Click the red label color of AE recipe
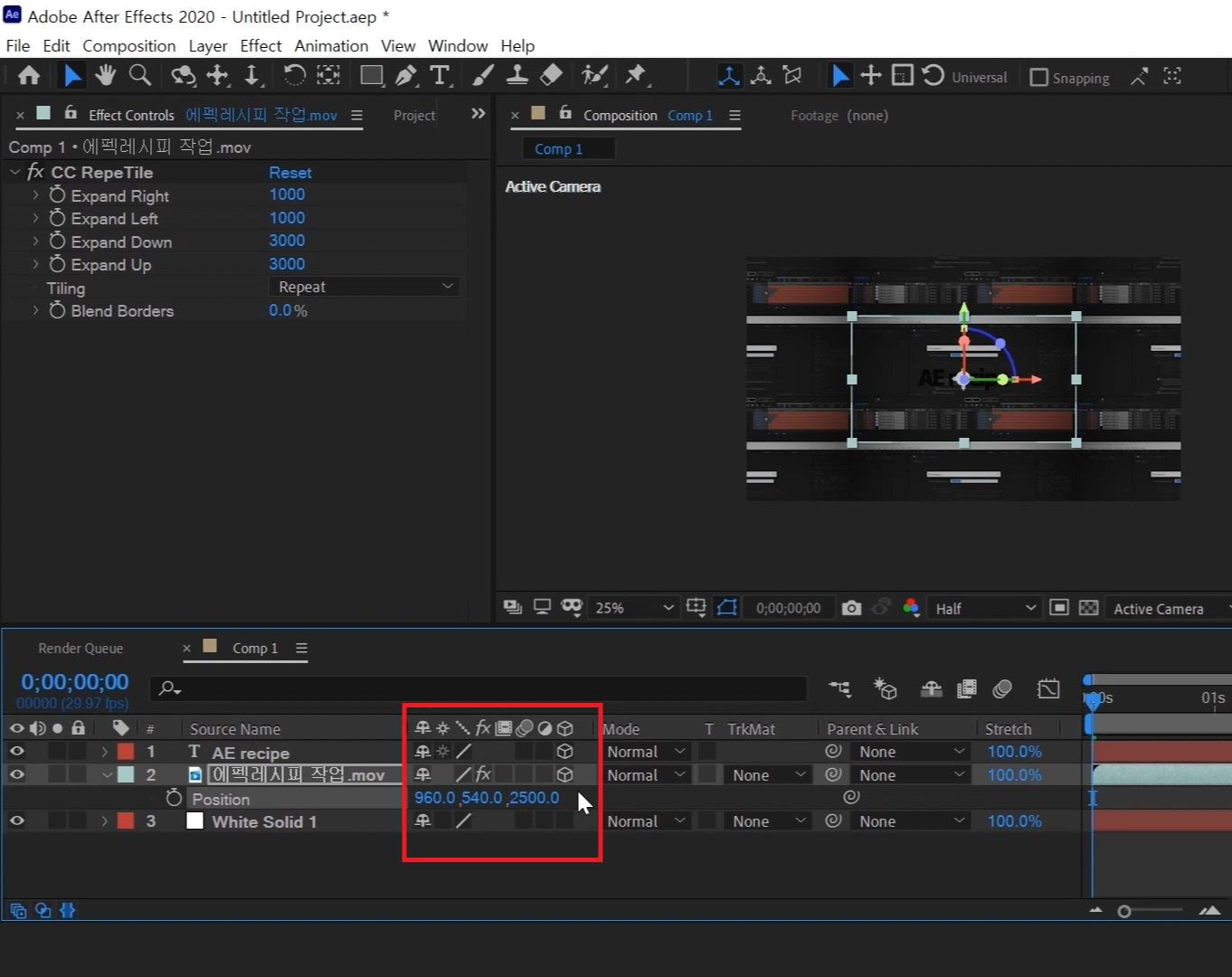 (126, 751)
